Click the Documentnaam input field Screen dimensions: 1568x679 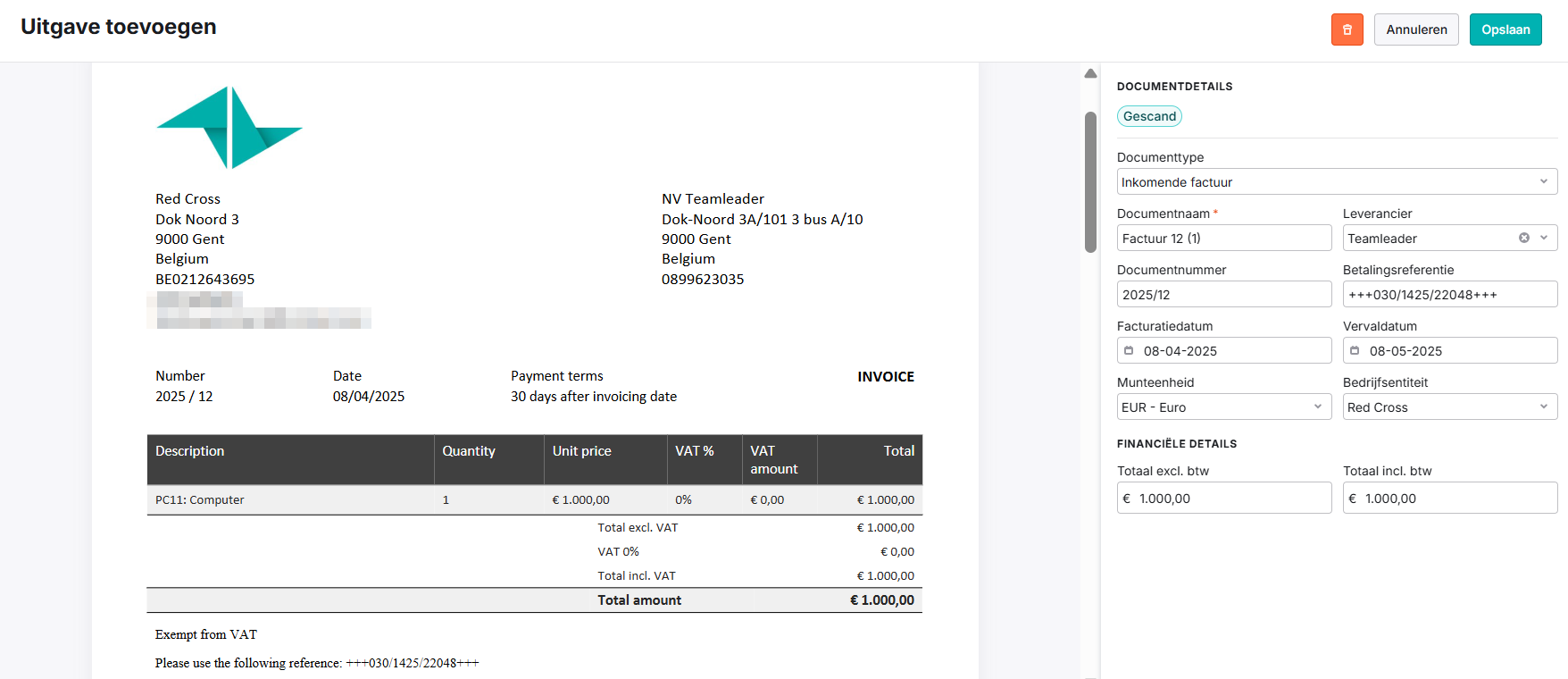(1224, 239)
